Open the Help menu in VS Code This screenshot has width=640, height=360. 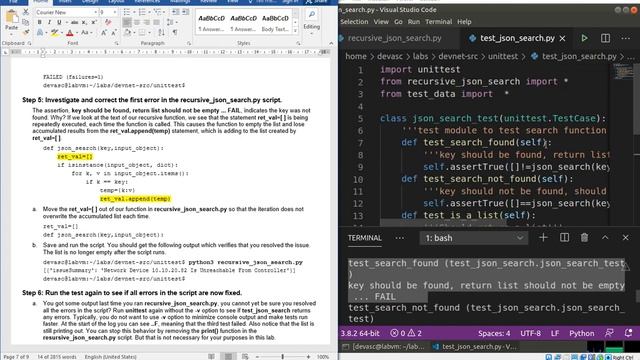464,22
